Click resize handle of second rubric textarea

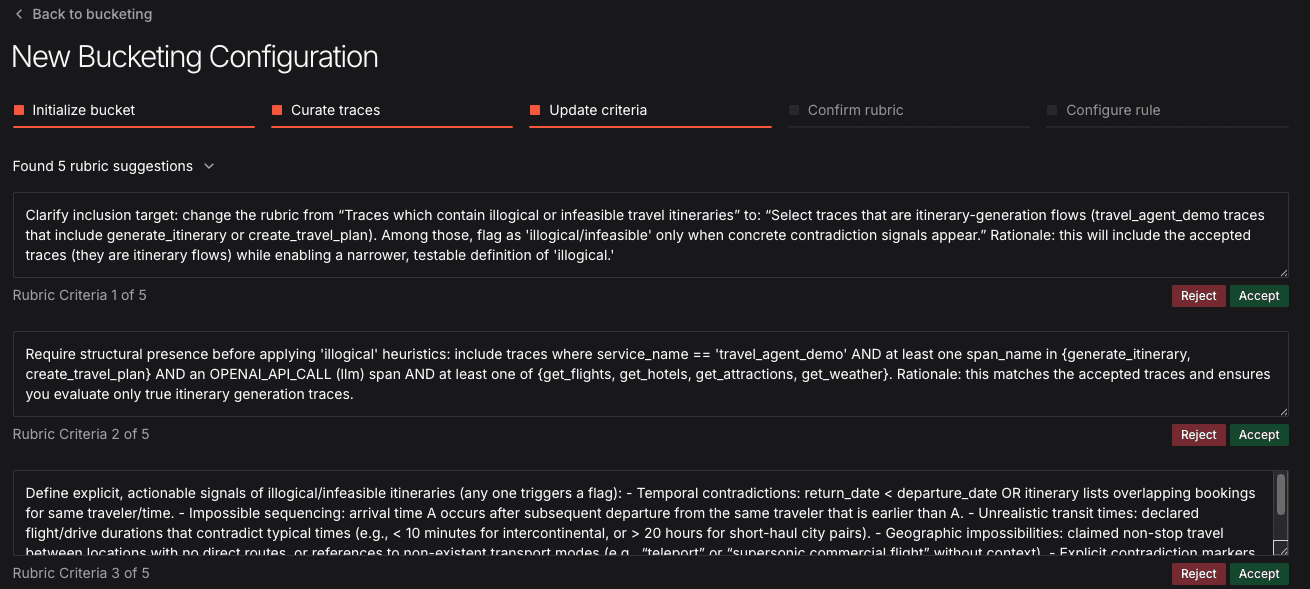coord(1283,411)
